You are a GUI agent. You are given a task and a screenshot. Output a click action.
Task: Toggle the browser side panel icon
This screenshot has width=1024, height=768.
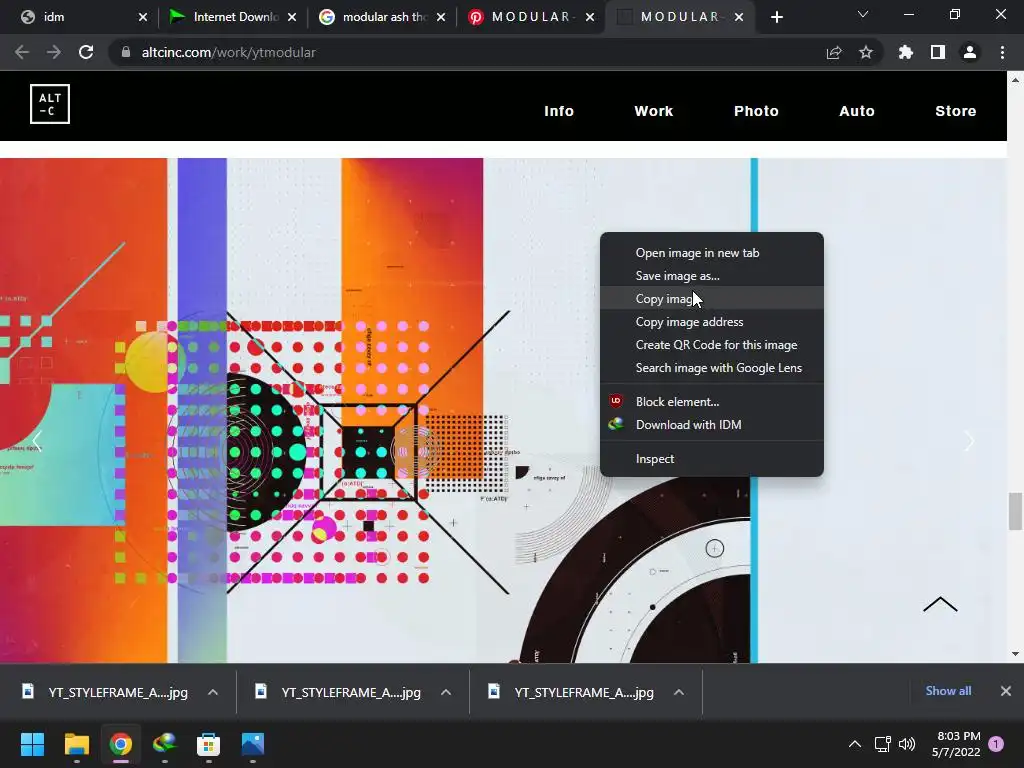click(x=938, y=52)
